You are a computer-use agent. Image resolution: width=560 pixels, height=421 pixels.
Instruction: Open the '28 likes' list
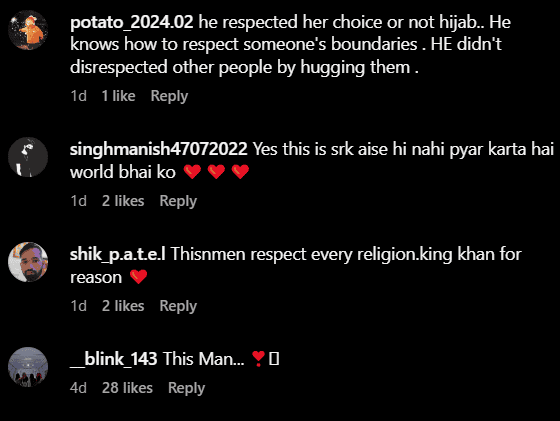click(128, 388)
